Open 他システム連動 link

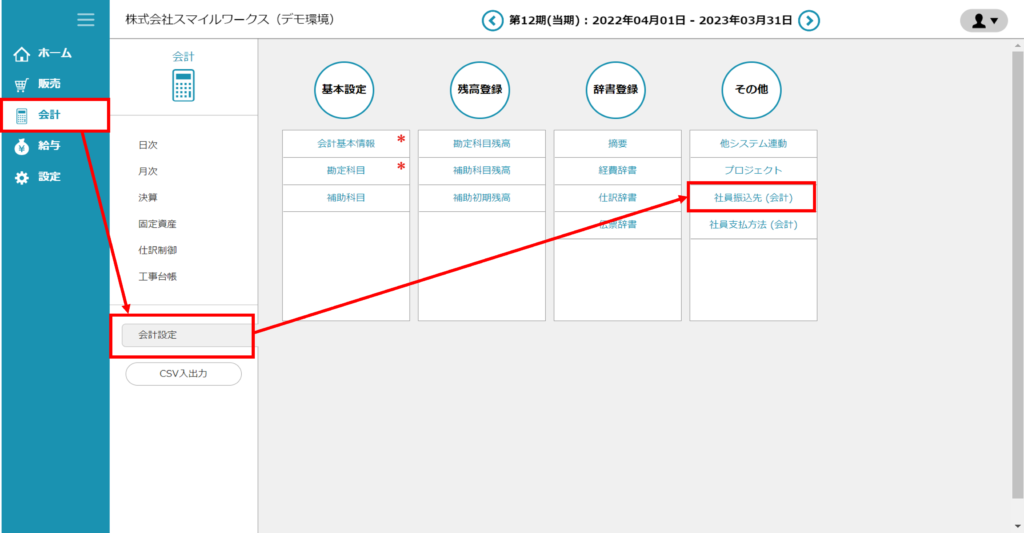[754, 144]
